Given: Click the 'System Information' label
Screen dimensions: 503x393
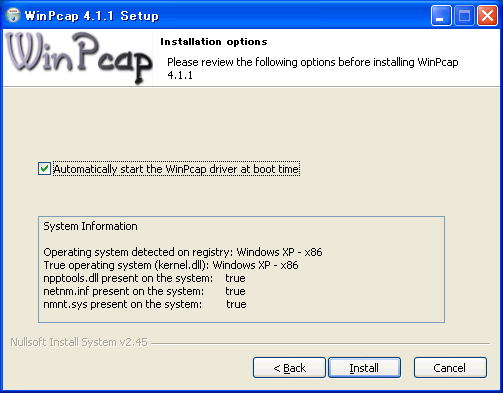Looking at the screenshot, I should (90, 226).
